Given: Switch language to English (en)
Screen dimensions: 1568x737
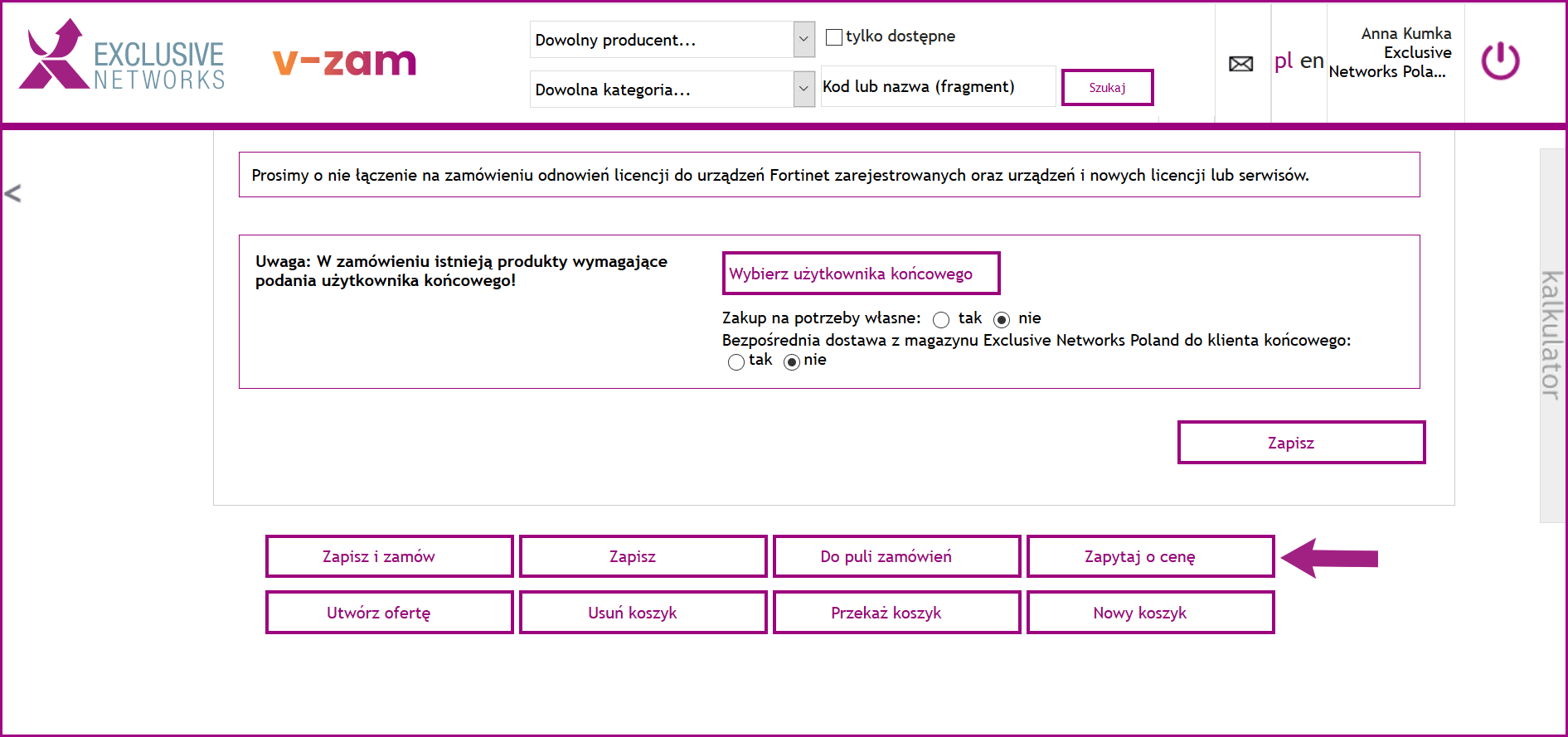Looking at the screenshot, I should pyautogui.click(x=1311, y=61).
